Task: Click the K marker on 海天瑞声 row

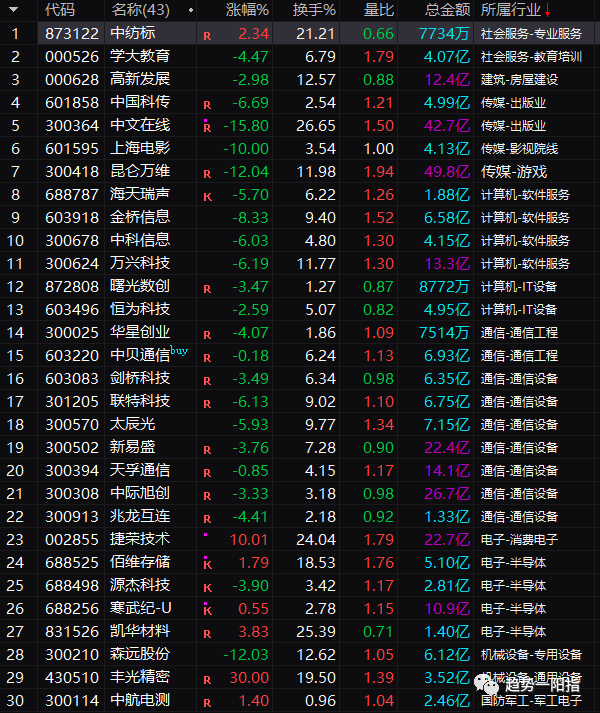Action: (207, 197)
